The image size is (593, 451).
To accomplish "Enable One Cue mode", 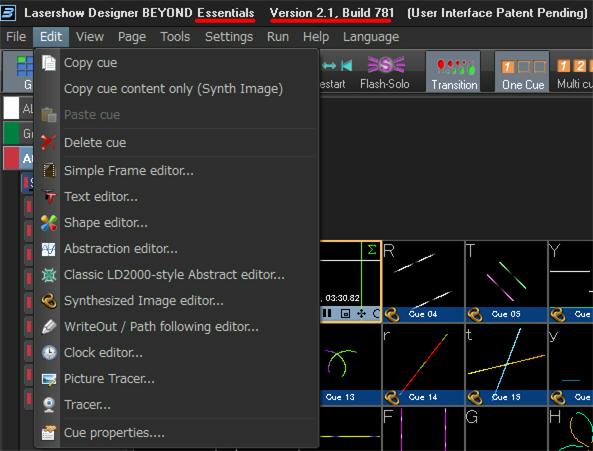I will (523, 72).
